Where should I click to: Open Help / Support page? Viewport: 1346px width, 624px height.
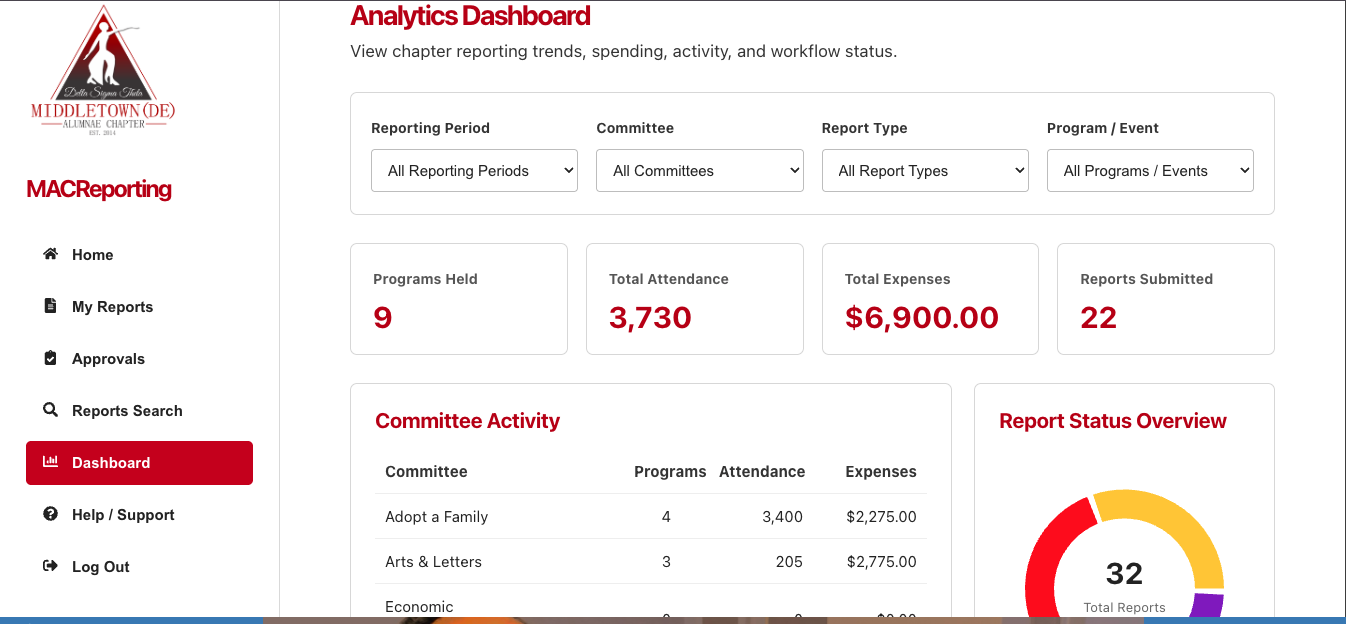click(x=139, y=515)
